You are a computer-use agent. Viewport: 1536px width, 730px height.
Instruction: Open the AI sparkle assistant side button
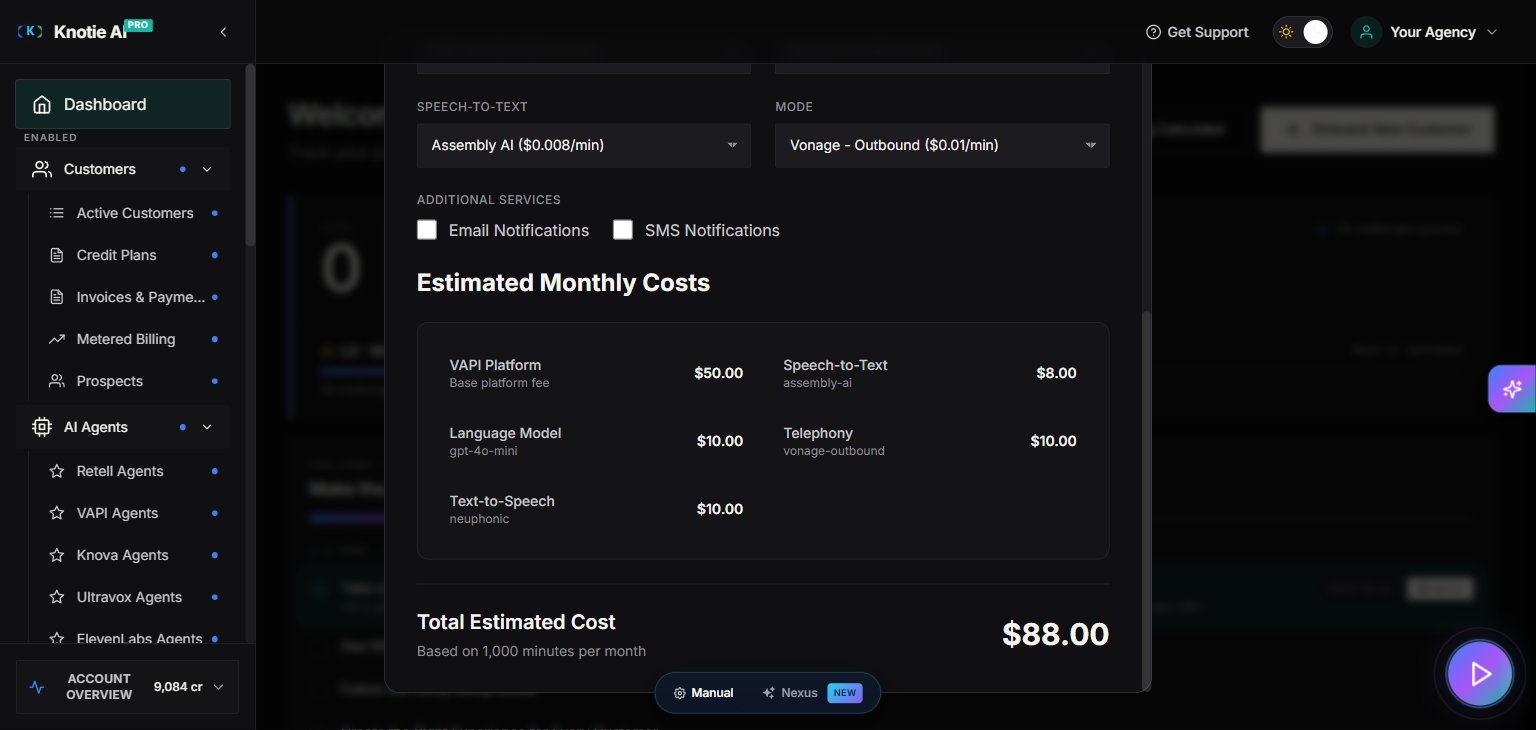pos(1512,389)
